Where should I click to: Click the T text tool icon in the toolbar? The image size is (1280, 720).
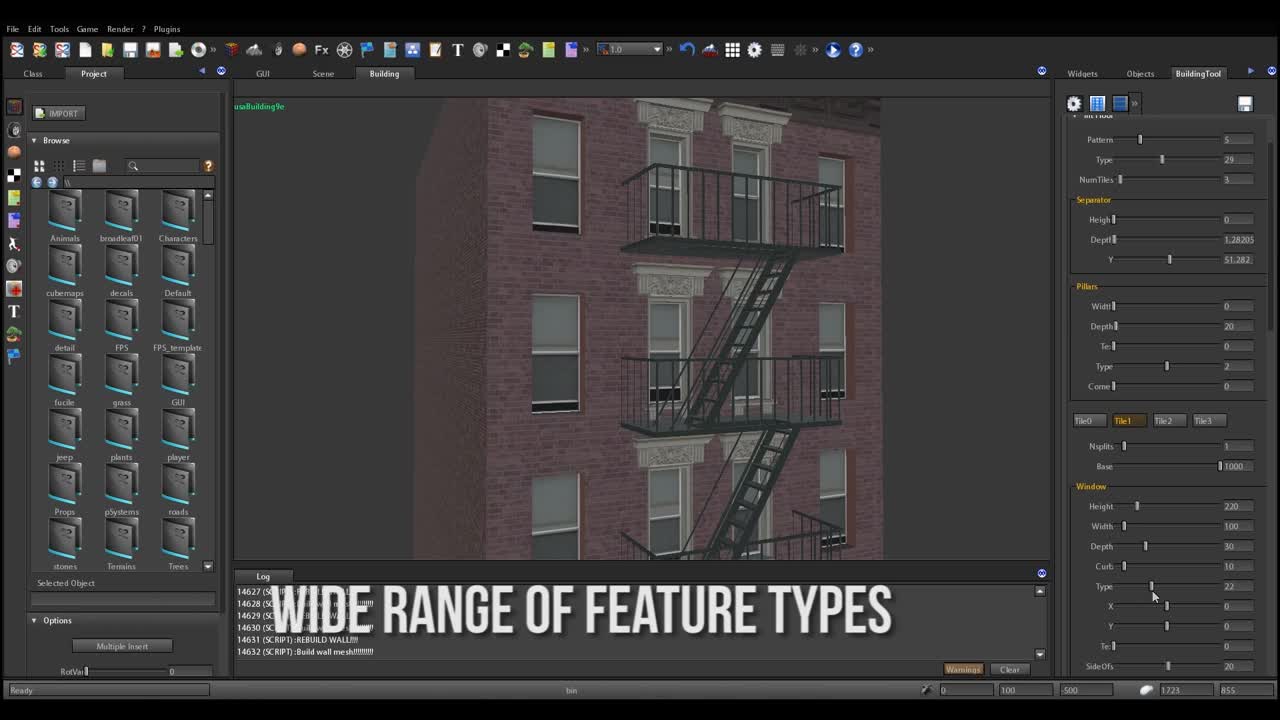tap(456, 49)
